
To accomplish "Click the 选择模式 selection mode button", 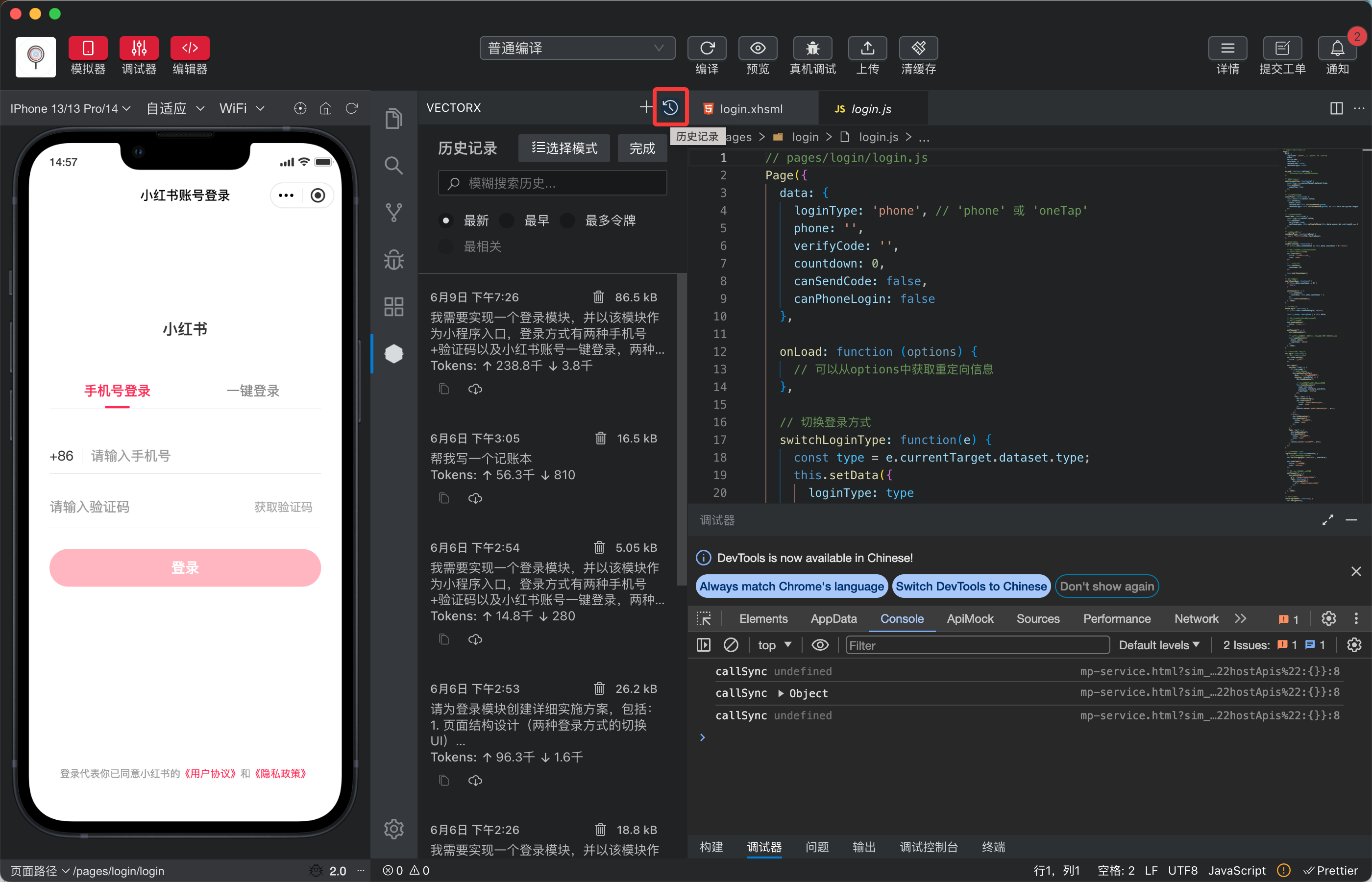I will pos(564,148).
